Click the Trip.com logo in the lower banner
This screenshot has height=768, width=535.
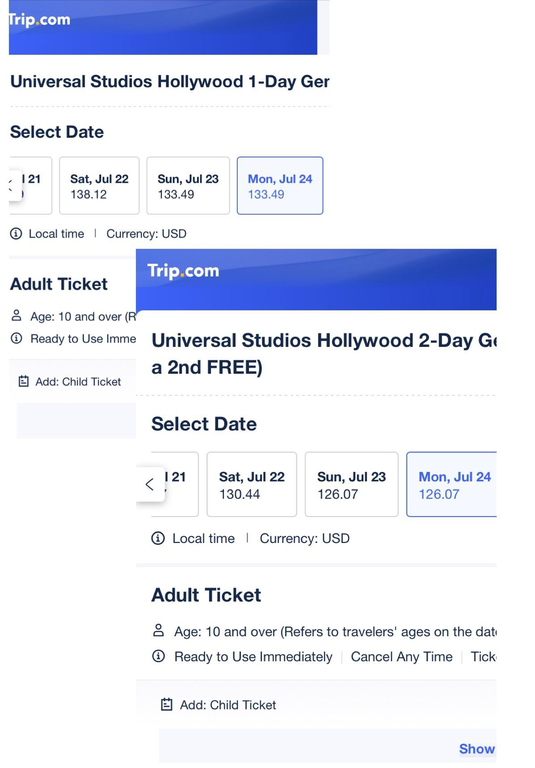(x=183, y=271)
